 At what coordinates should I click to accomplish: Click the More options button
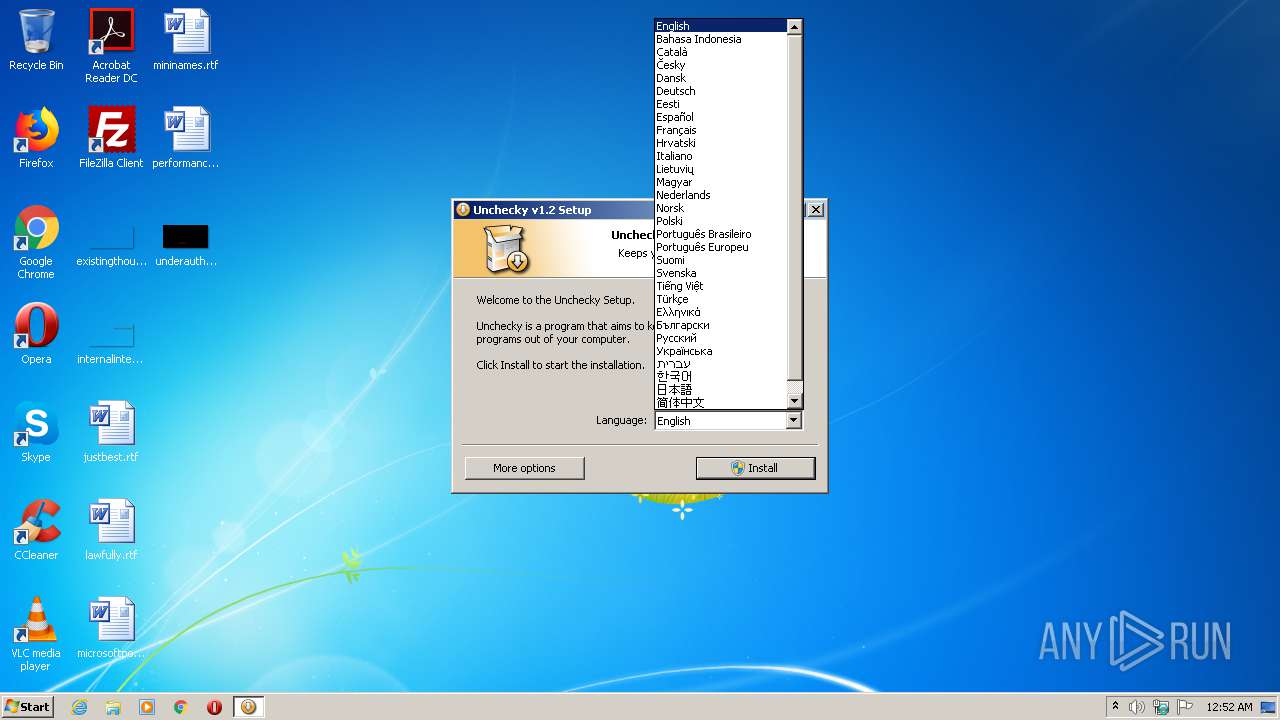(524, 468)
